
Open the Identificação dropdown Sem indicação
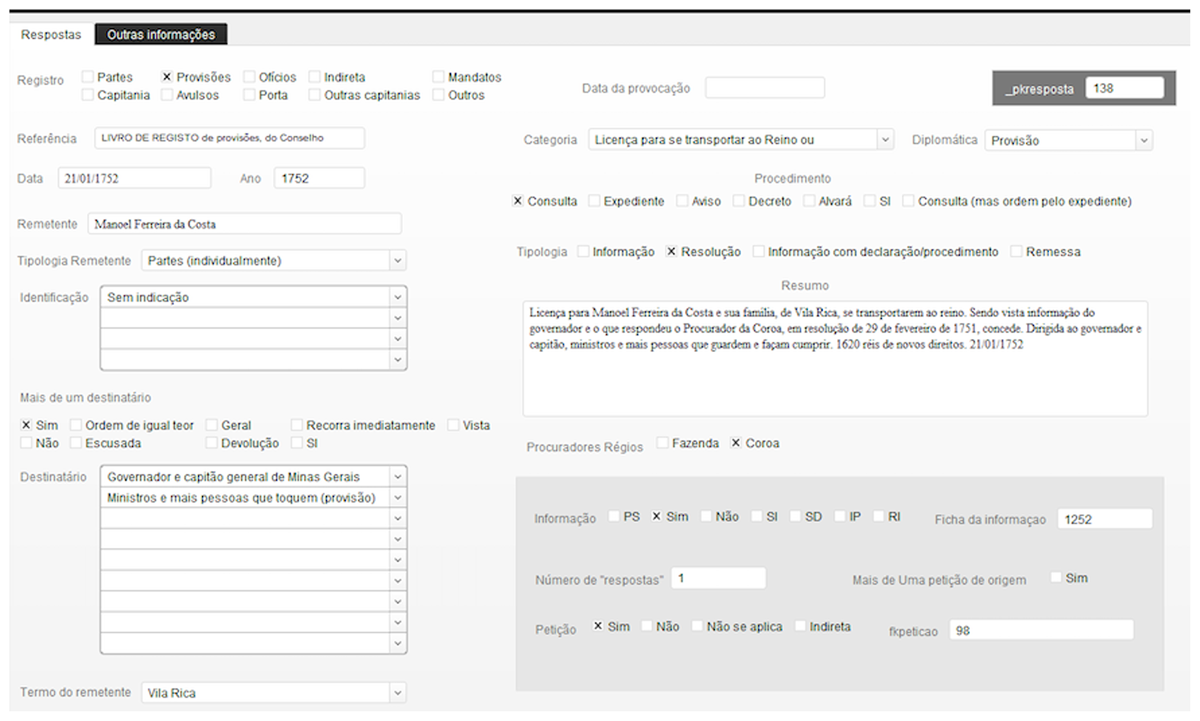pyautogui.click(x=254, y=297)
